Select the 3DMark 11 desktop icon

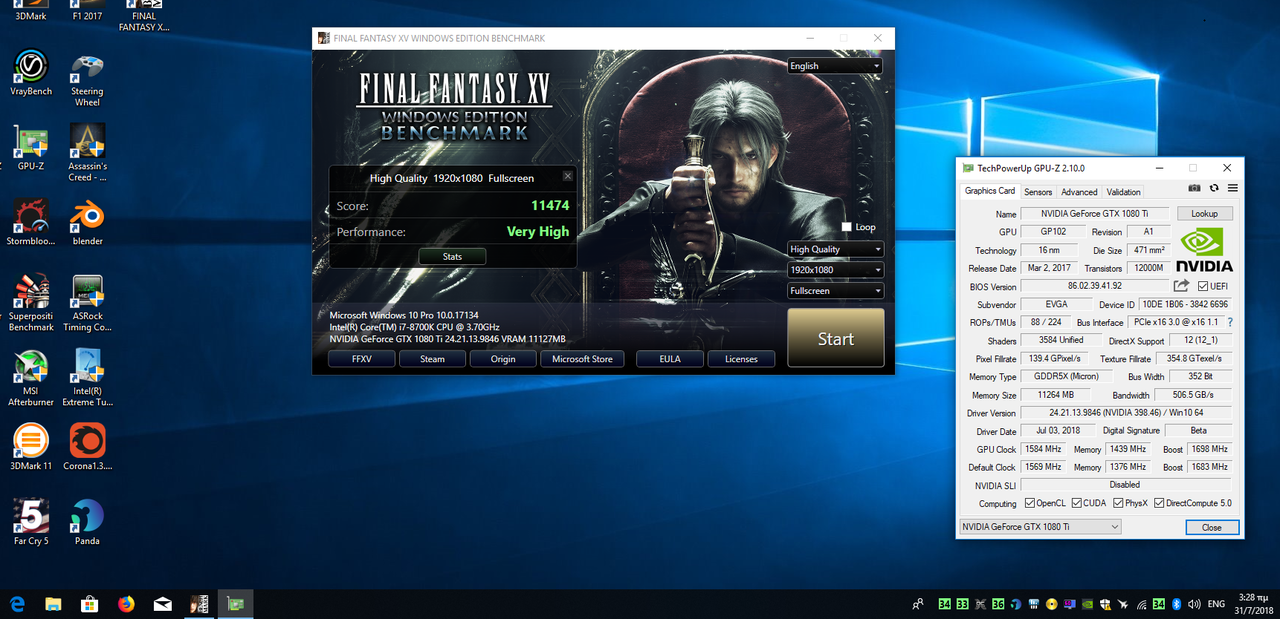[31, 447]
